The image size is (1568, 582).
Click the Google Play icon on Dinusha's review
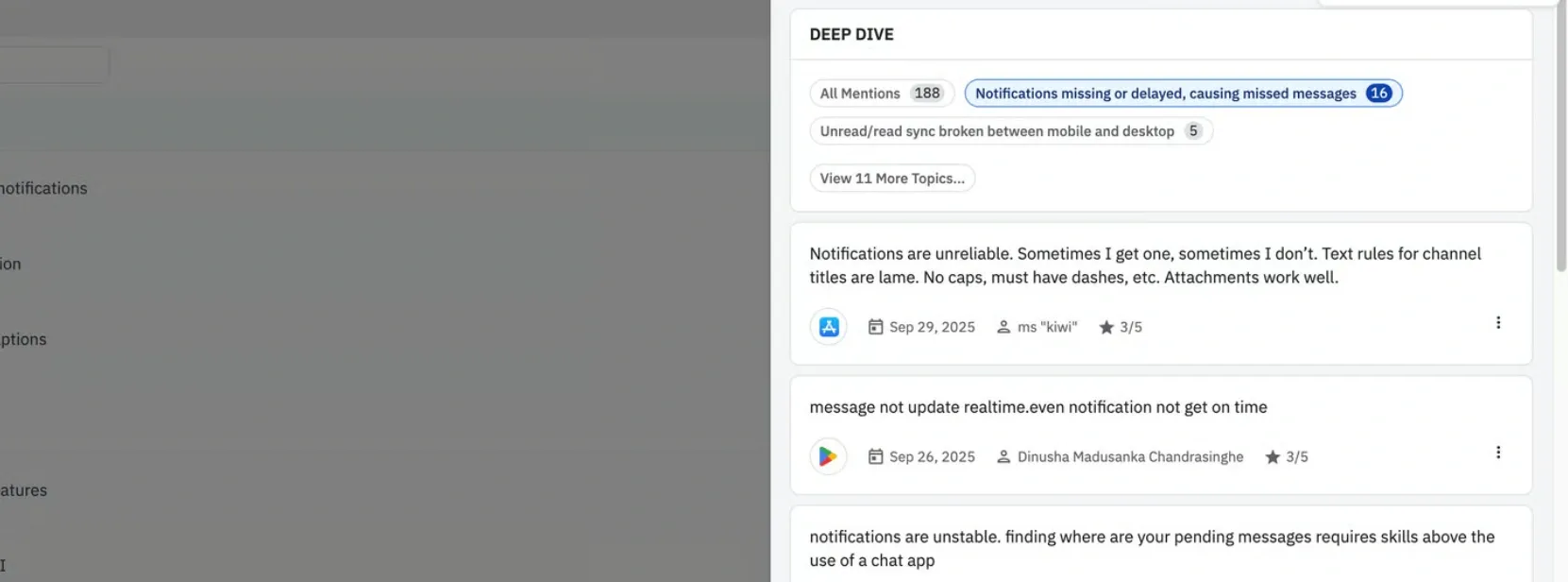pos(828,456)
